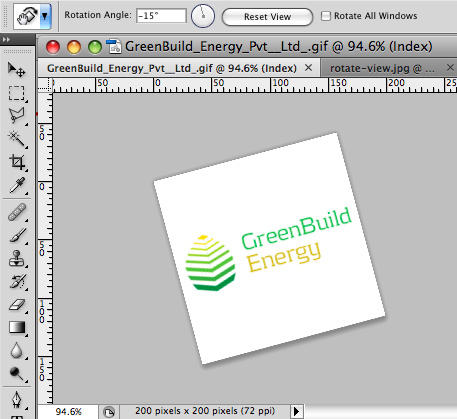Image resolution: width=457 pixels, height=419 pixels.
Task: Click the Reset View button
Action: pos(267,17)
